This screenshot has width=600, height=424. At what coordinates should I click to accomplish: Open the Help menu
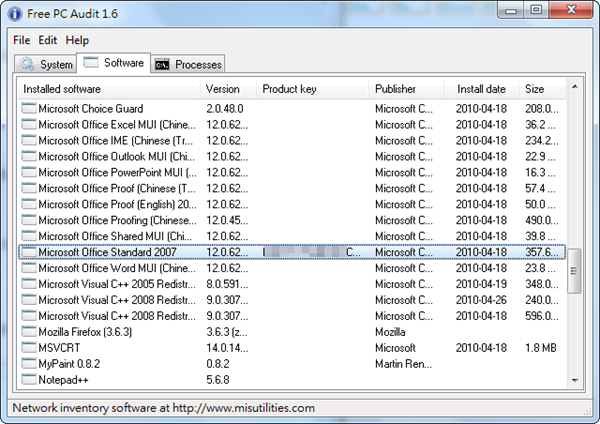click(77, 40)
